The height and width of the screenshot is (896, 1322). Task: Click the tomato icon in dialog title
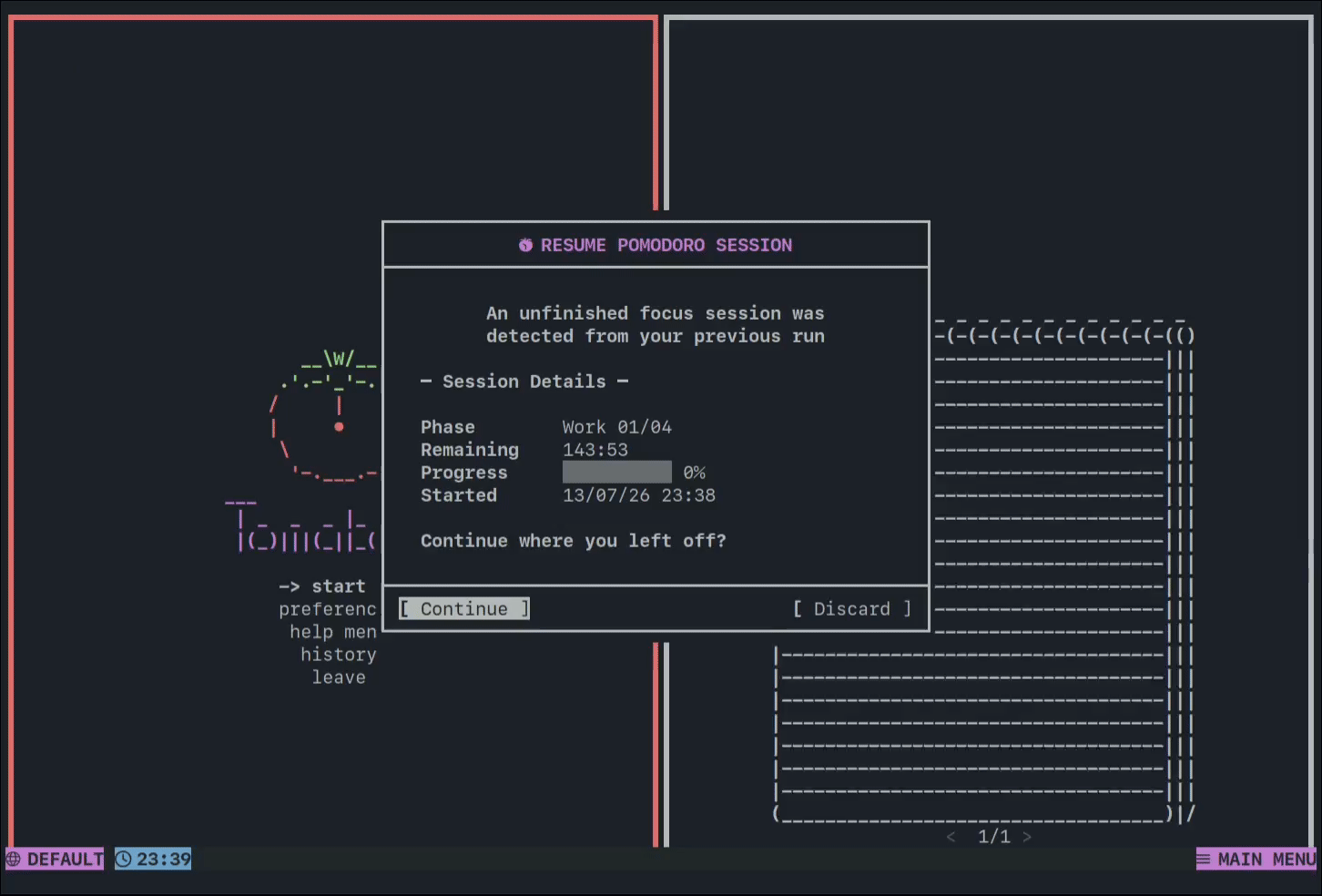click(525, 245)
